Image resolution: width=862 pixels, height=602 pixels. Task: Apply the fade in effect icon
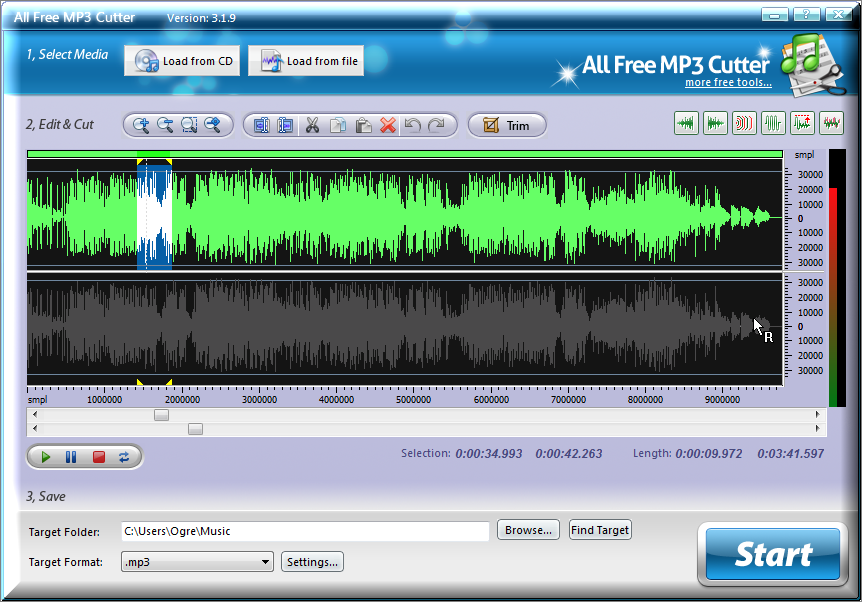pyautogui.click(x=686, y=123)
